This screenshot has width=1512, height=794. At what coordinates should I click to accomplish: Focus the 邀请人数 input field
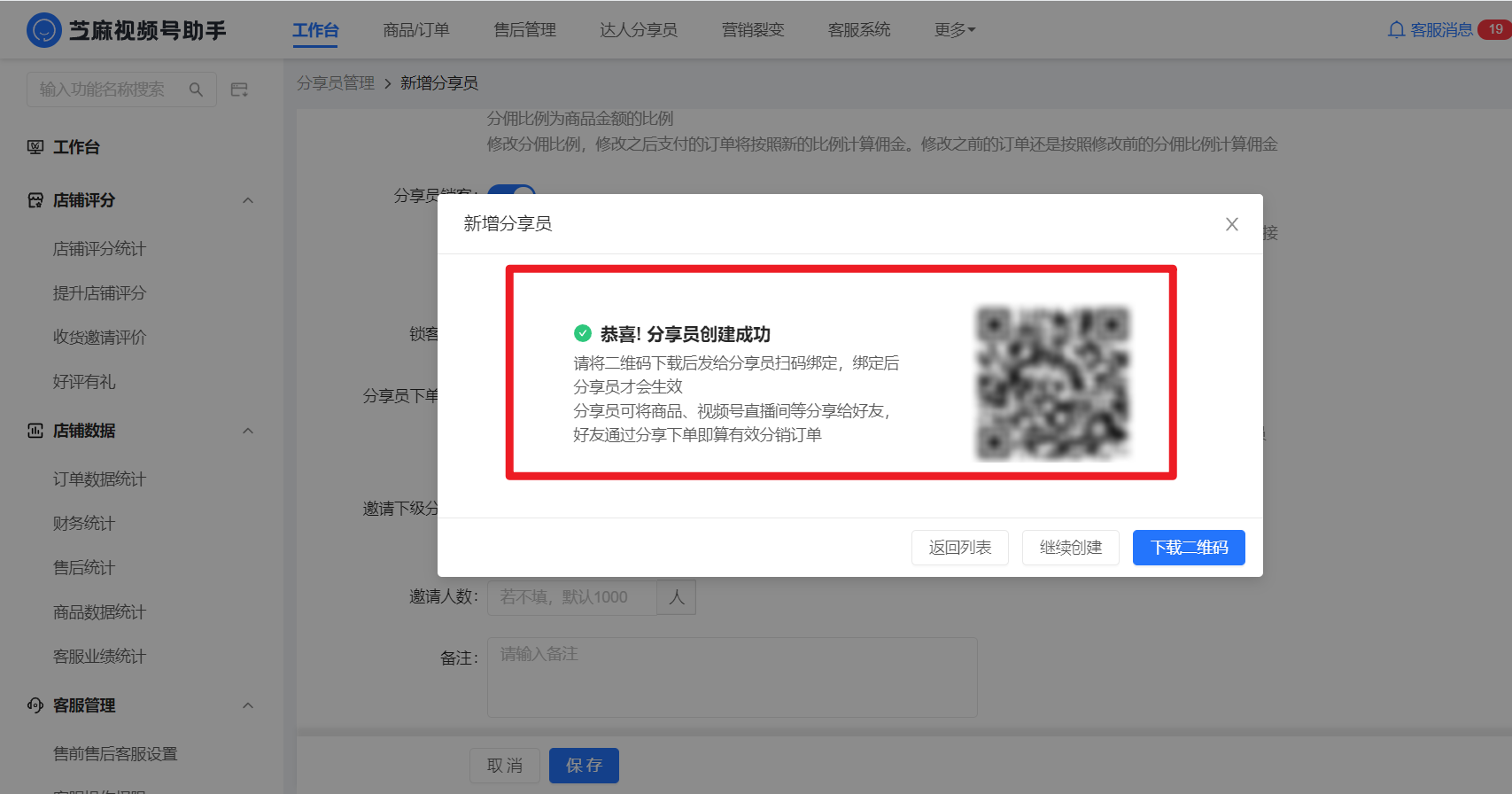(x=572, y=597)
